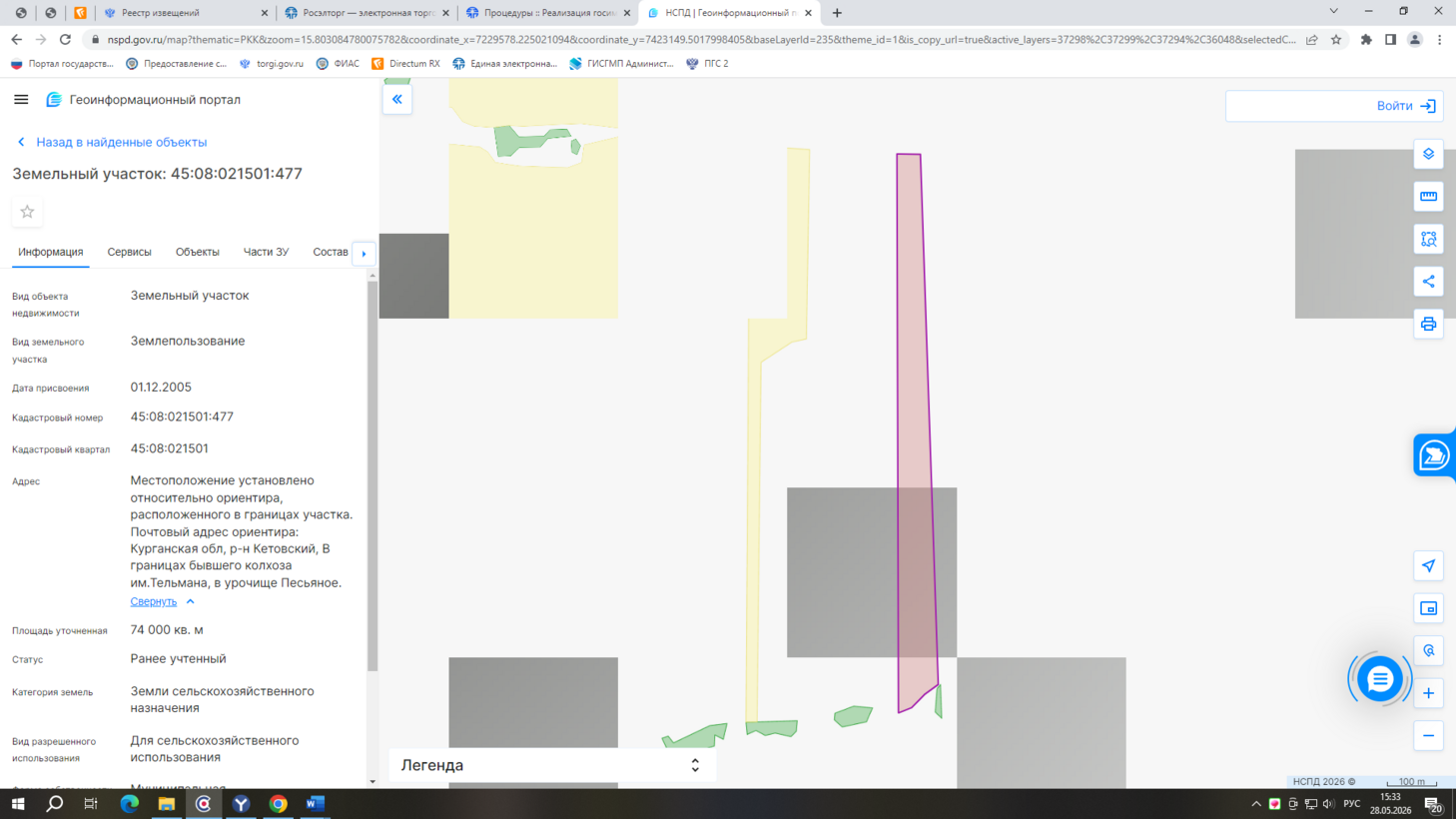Screen dimensions: 1456x819
Task: Collapse the left info panel
Action: 397,99
